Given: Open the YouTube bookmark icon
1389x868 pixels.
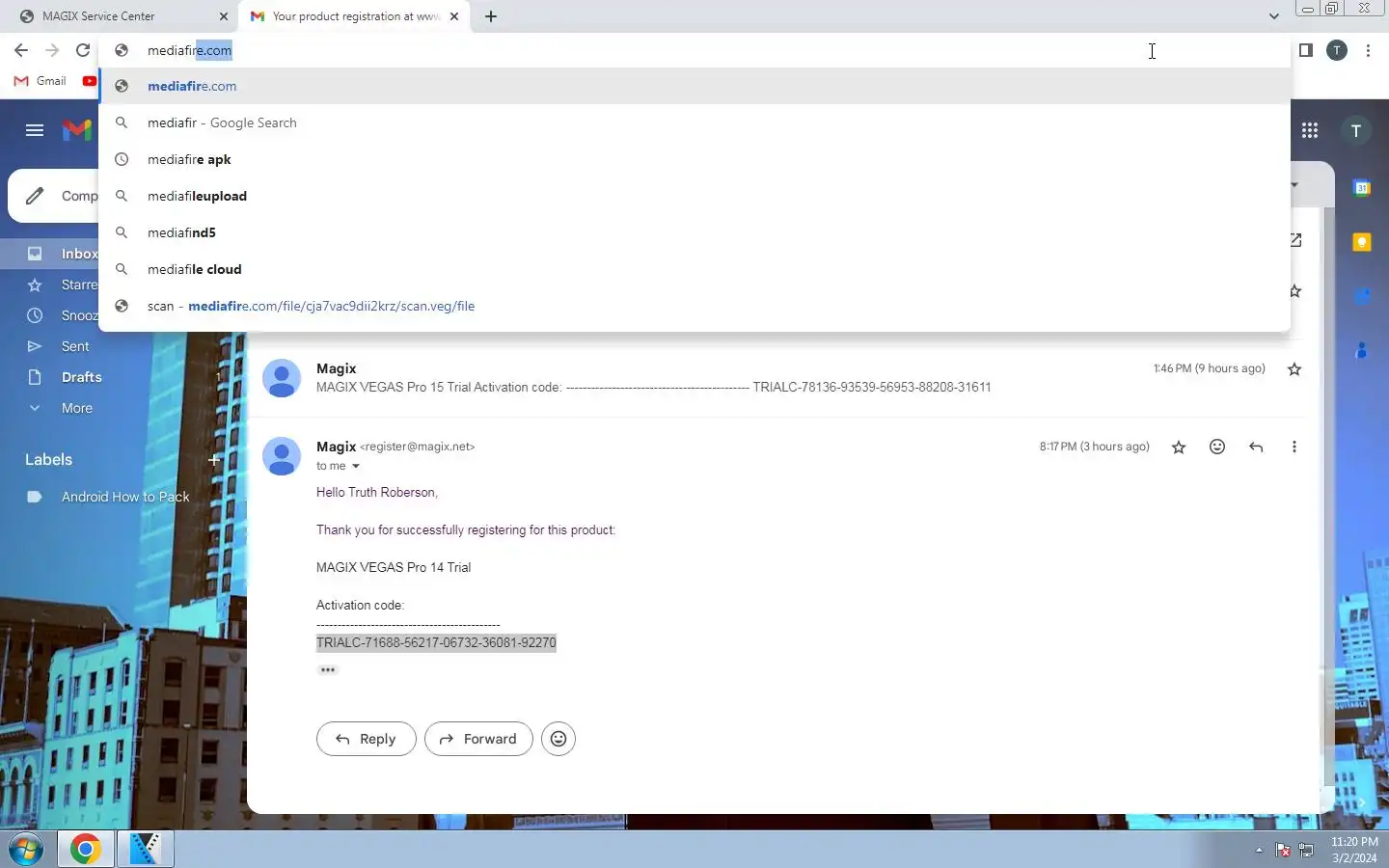Looking at the screenshot, I should click(90, 81).
